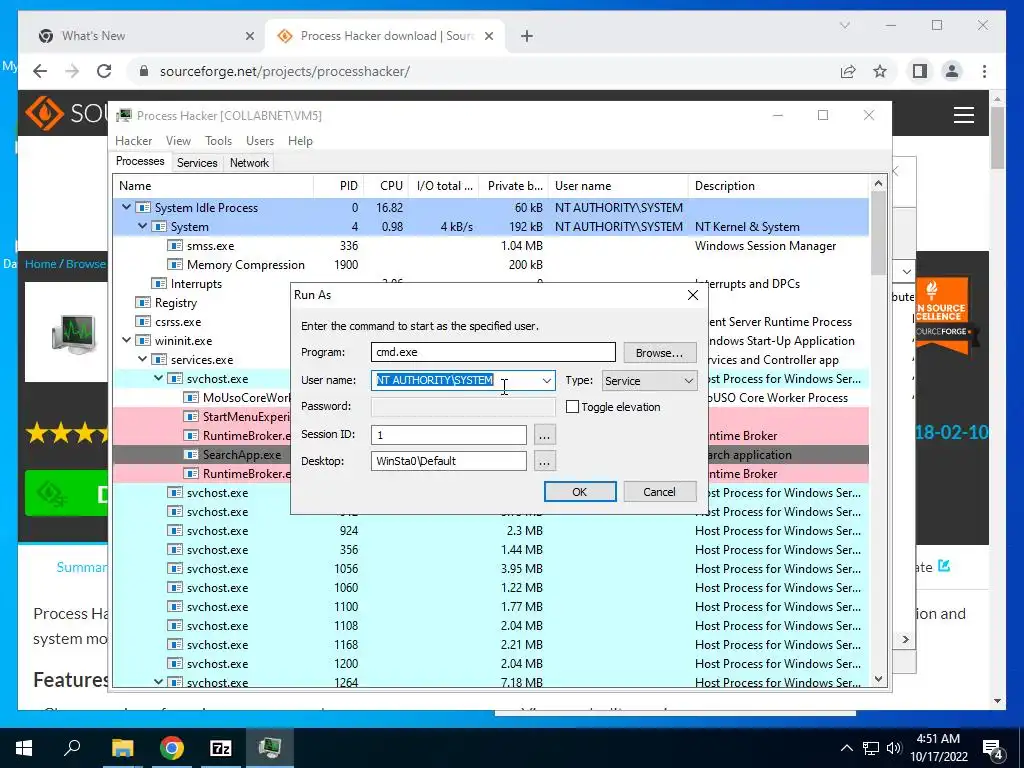Collapse the wininit.exe tree node

[x=126, y=340]
